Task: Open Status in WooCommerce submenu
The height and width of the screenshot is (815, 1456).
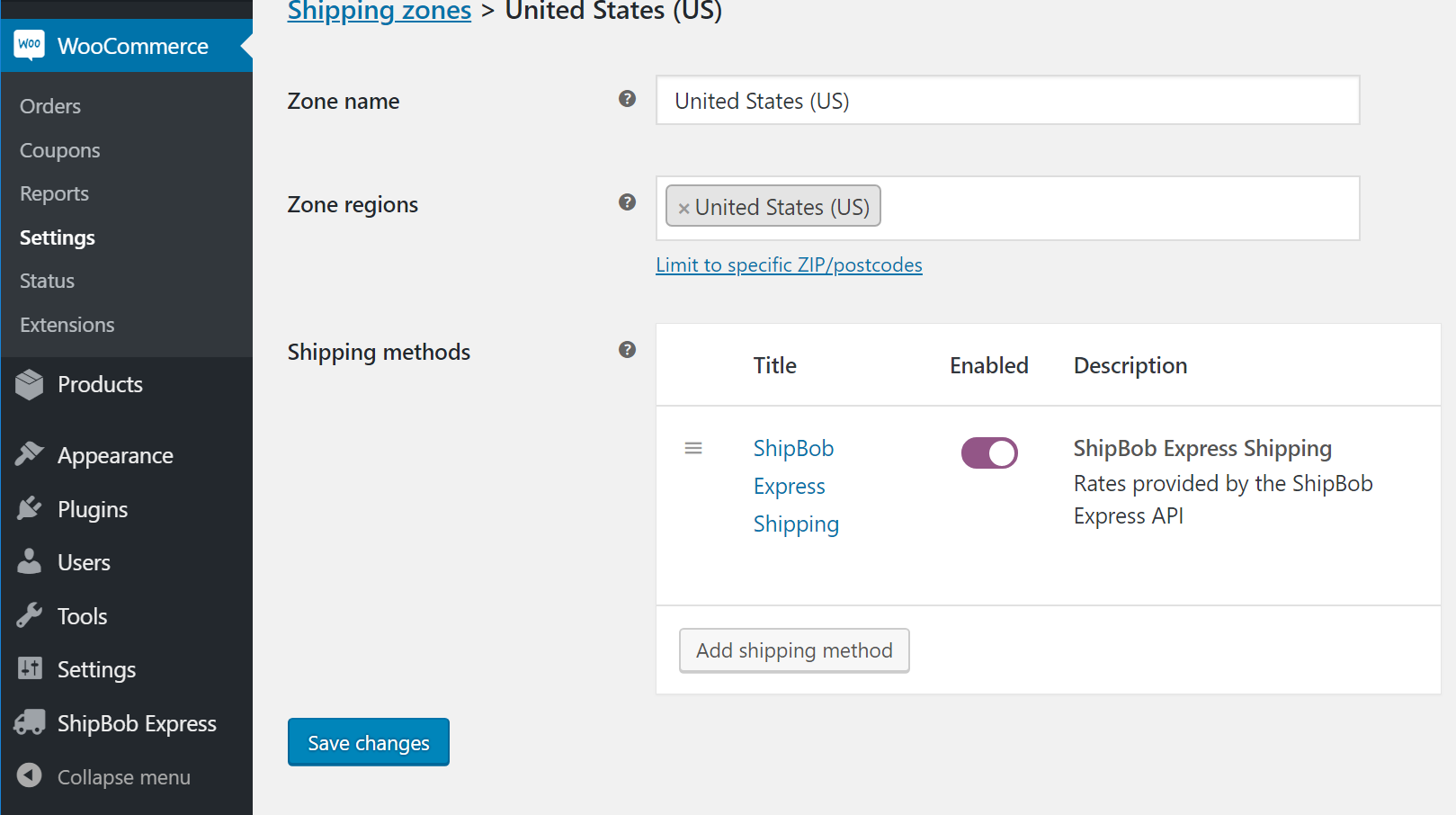Action: [48, 281]
